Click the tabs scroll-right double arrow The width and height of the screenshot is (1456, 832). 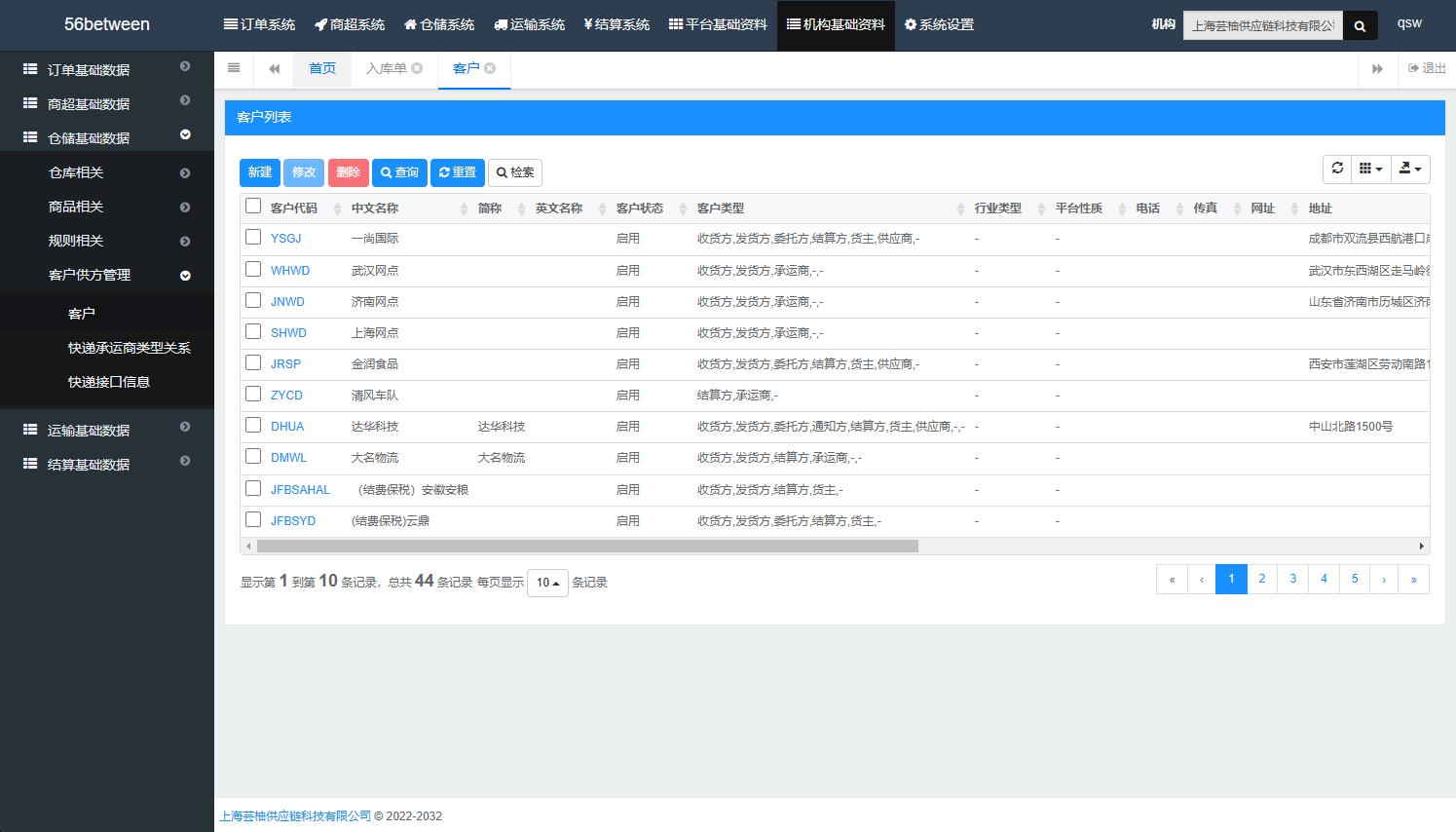pos(1377,69)
